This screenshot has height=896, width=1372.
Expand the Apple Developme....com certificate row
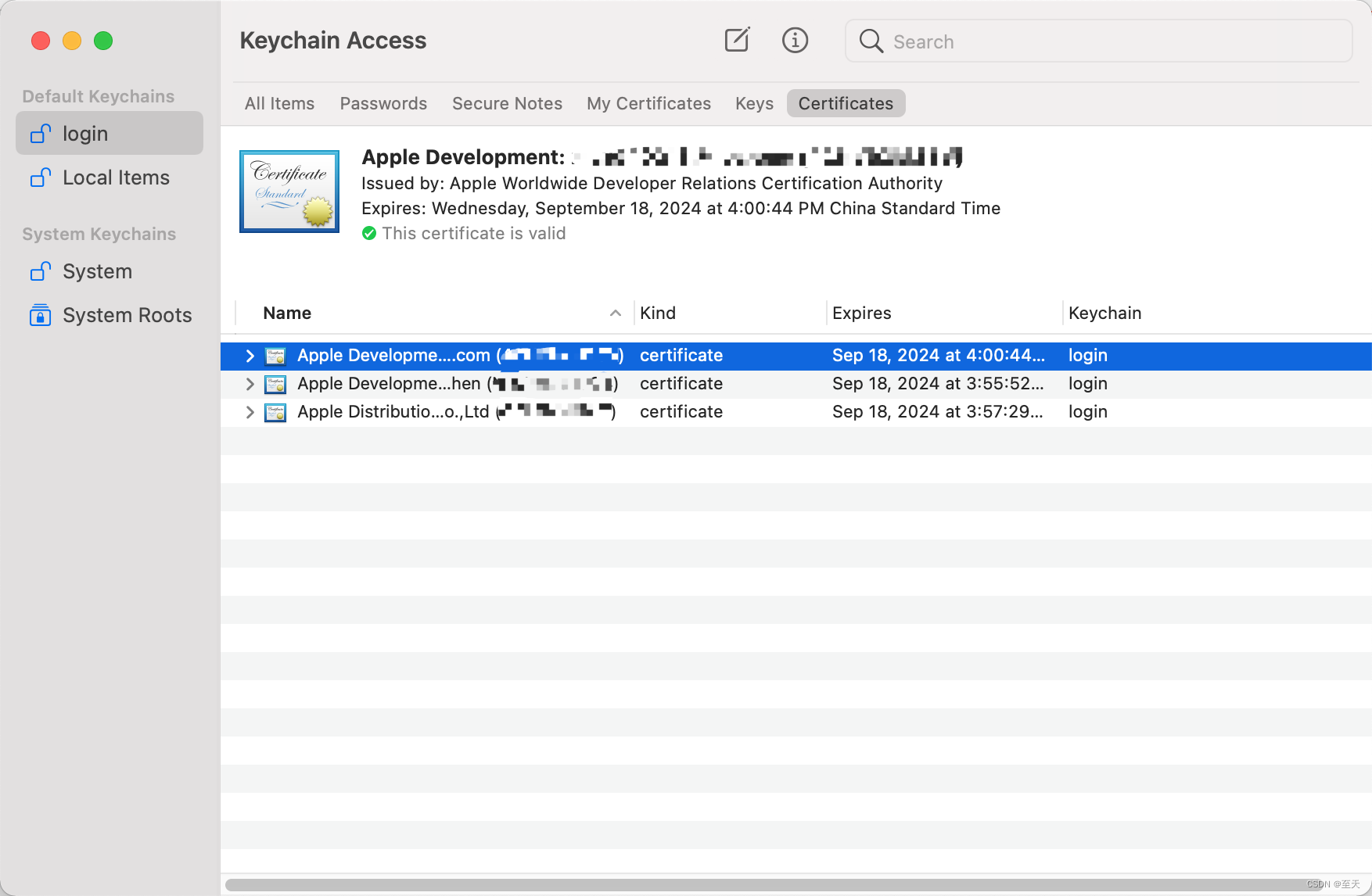click(x=250, y=356)
